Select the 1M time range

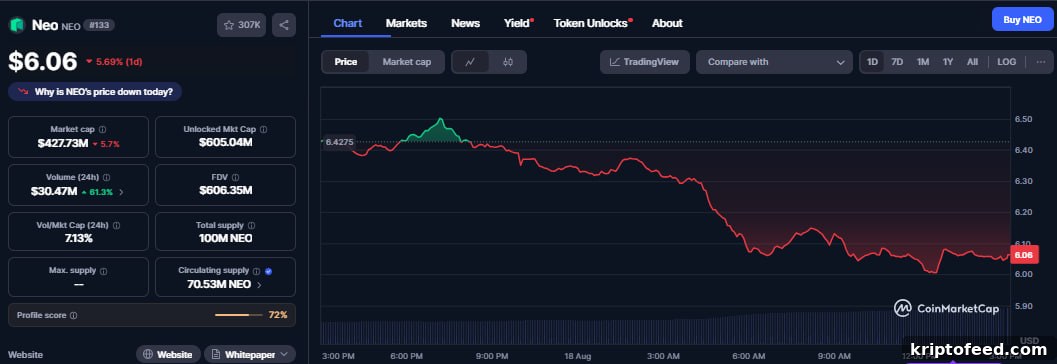pos(923,62)
